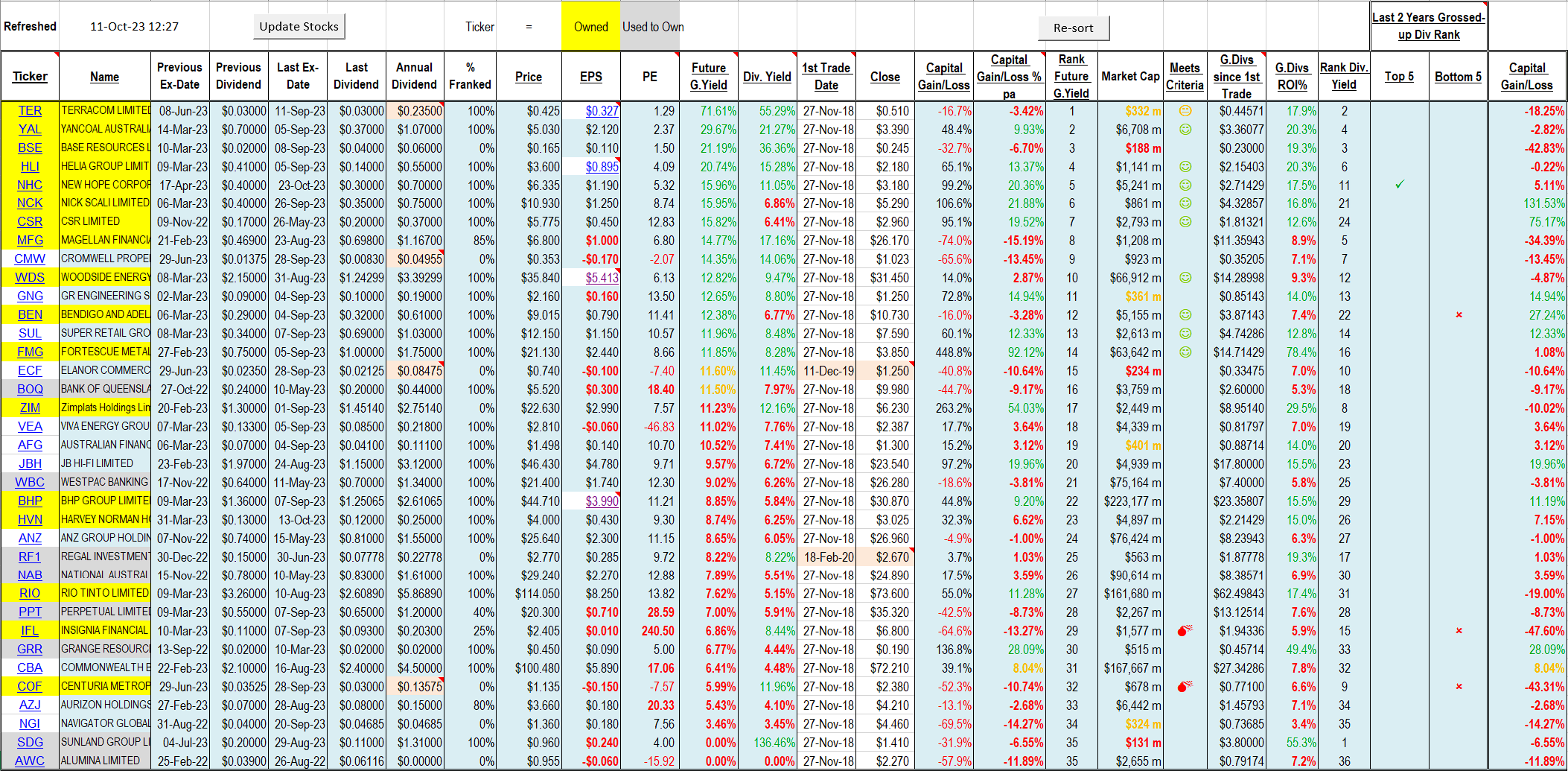Click the Future G.Yield column header
Image resolution: width=1568 pixels, height=771 pixels.
708,77
